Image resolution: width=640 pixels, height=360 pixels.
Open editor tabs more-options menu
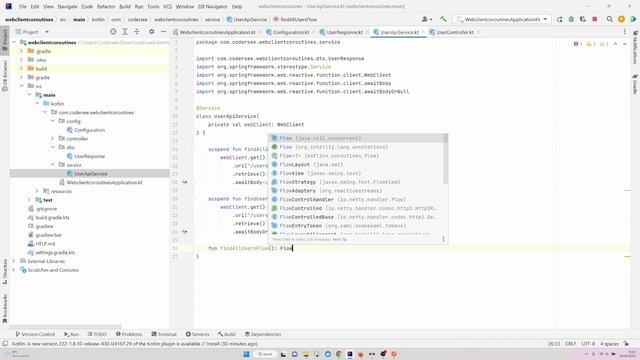[624, 31]
